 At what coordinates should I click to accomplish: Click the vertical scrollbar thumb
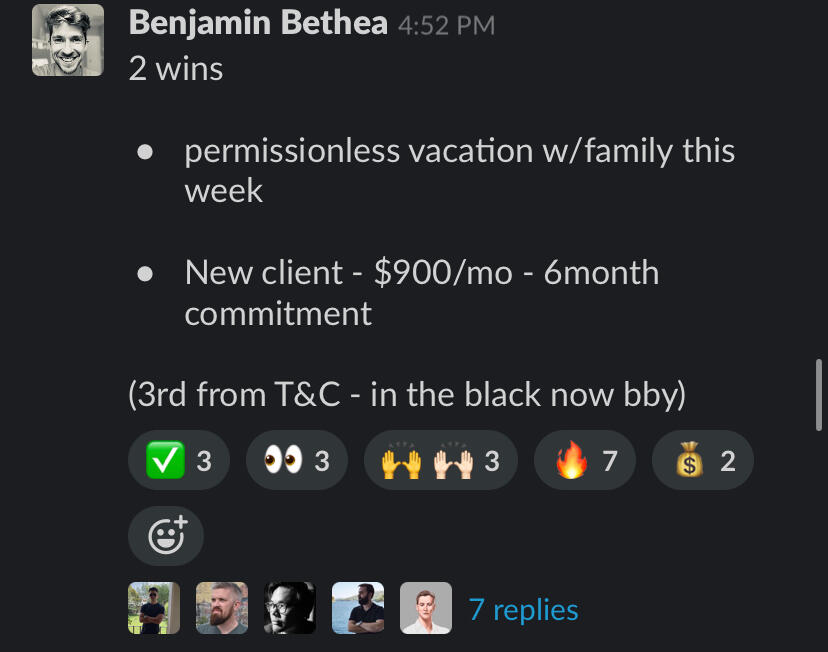pos(819,395)
